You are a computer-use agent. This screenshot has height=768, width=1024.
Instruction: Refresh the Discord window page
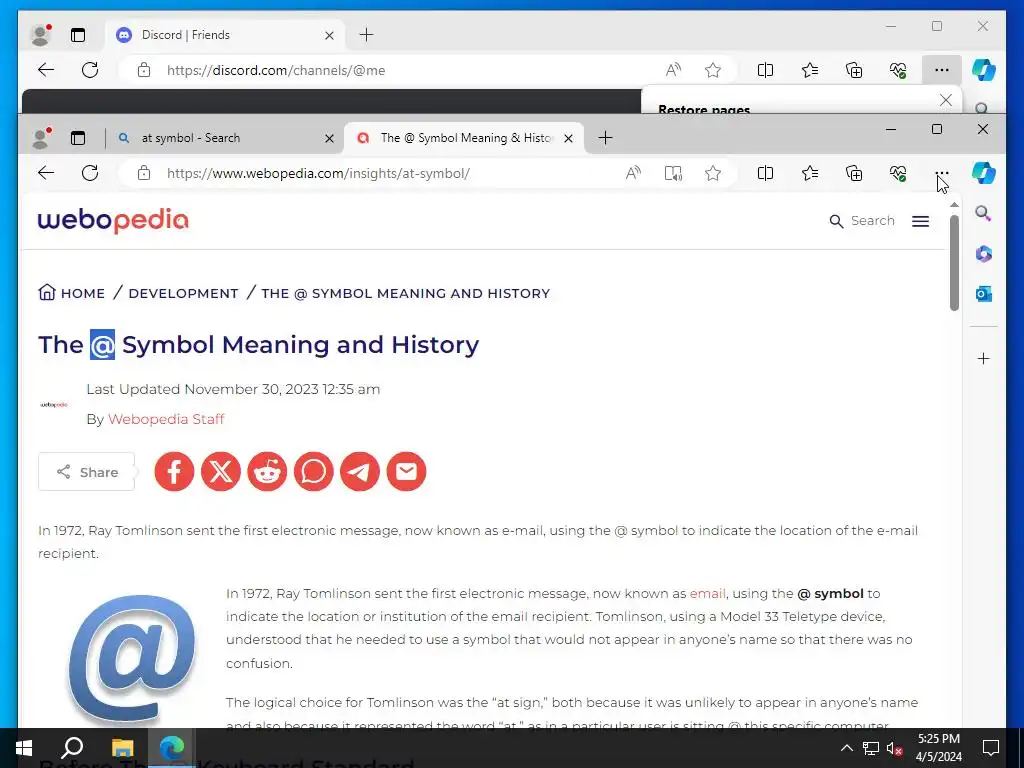point(90,70)
